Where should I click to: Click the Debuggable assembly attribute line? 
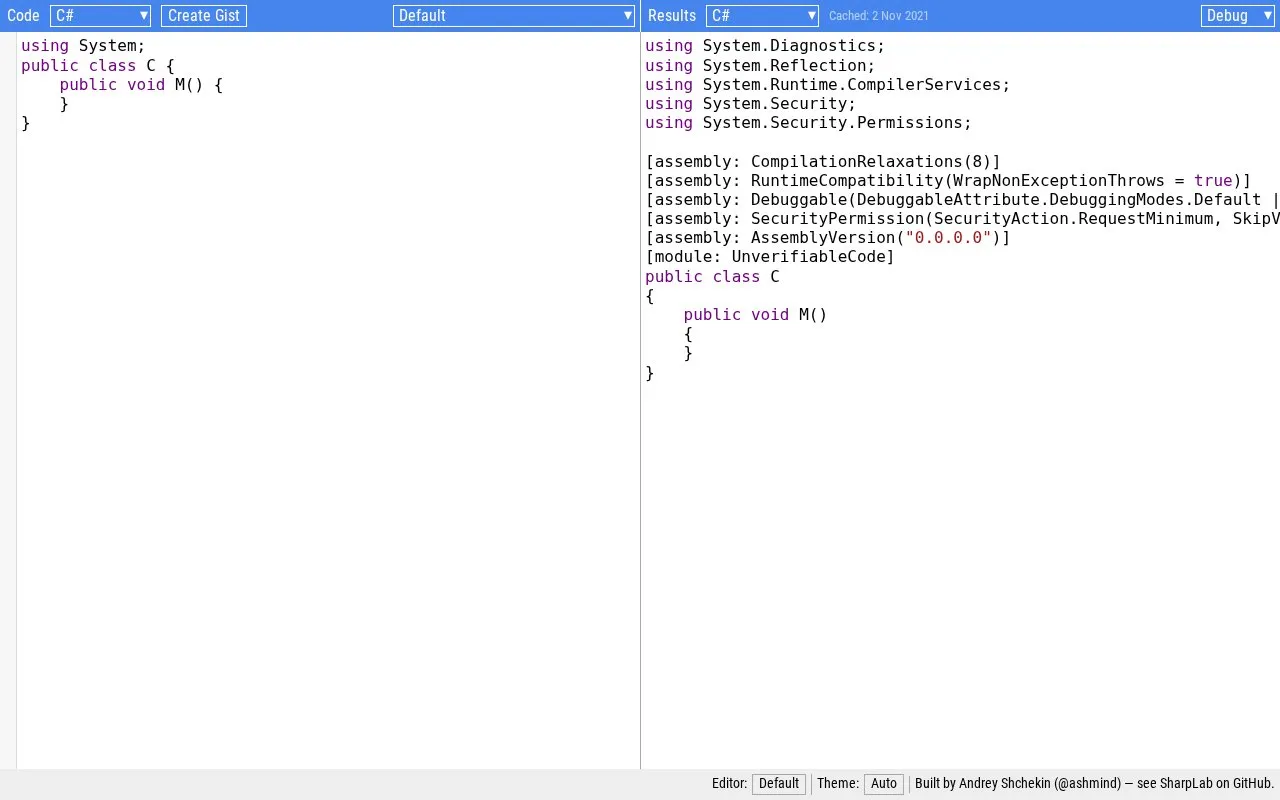pyautogui.click(x=962, y=200)
